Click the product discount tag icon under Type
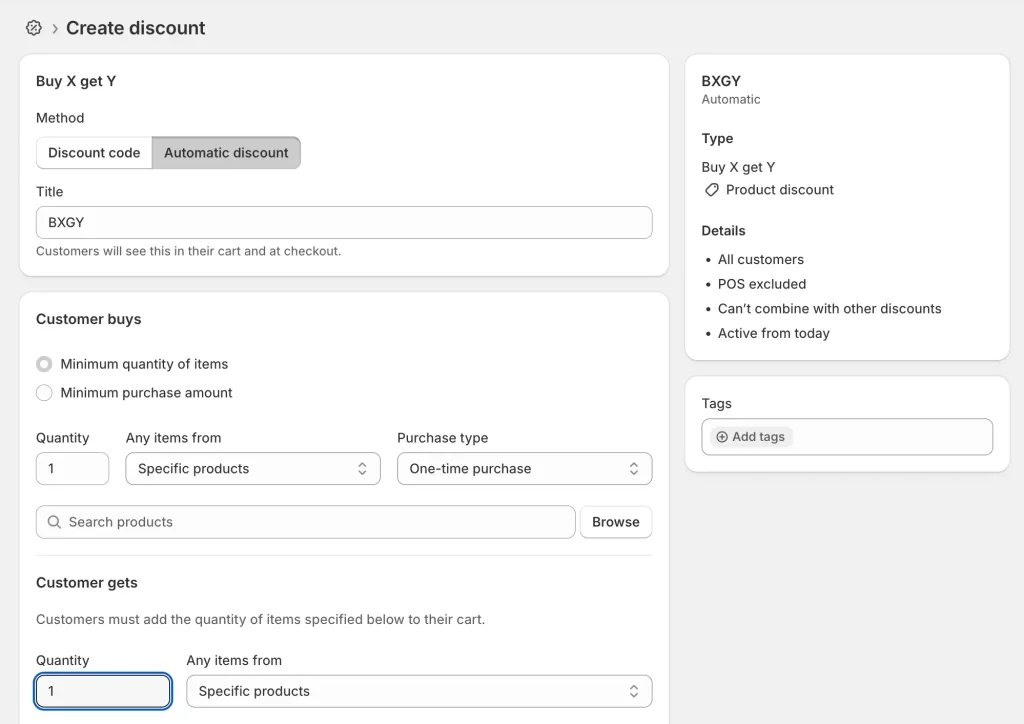 (x=711, y=190)
